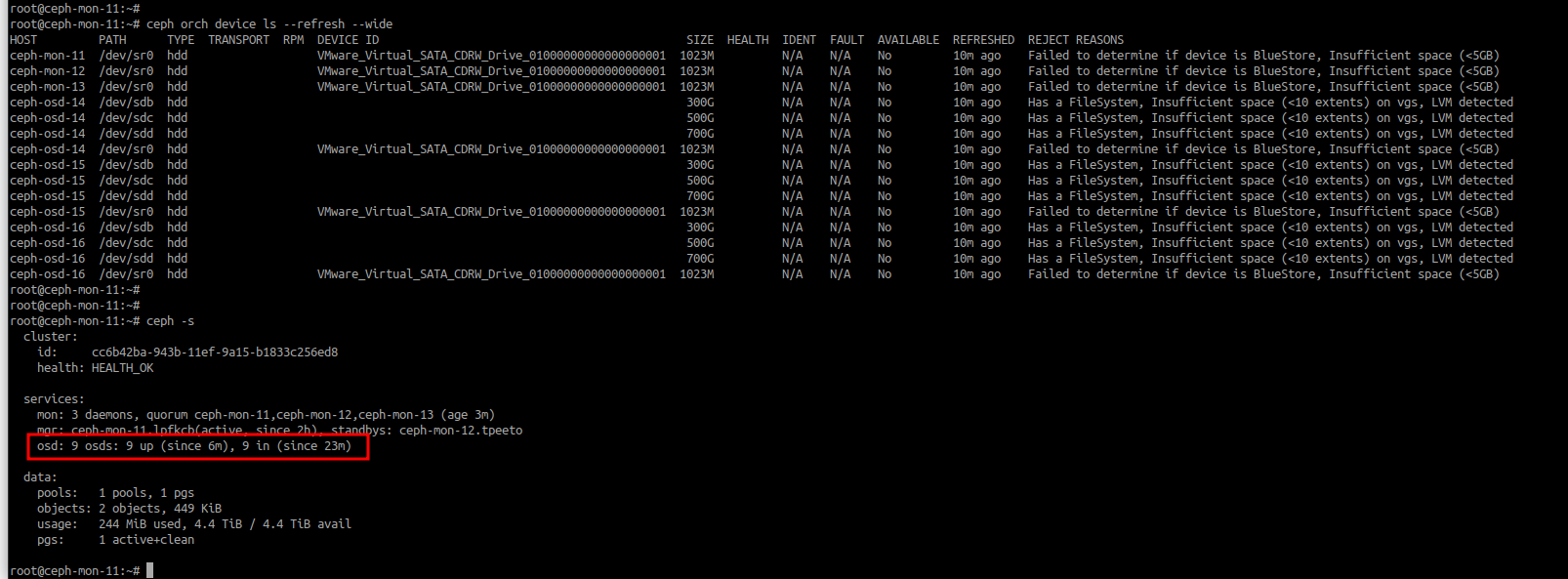Click the 500G size in ceph-osd-15 row

click(x=699, y=181)
